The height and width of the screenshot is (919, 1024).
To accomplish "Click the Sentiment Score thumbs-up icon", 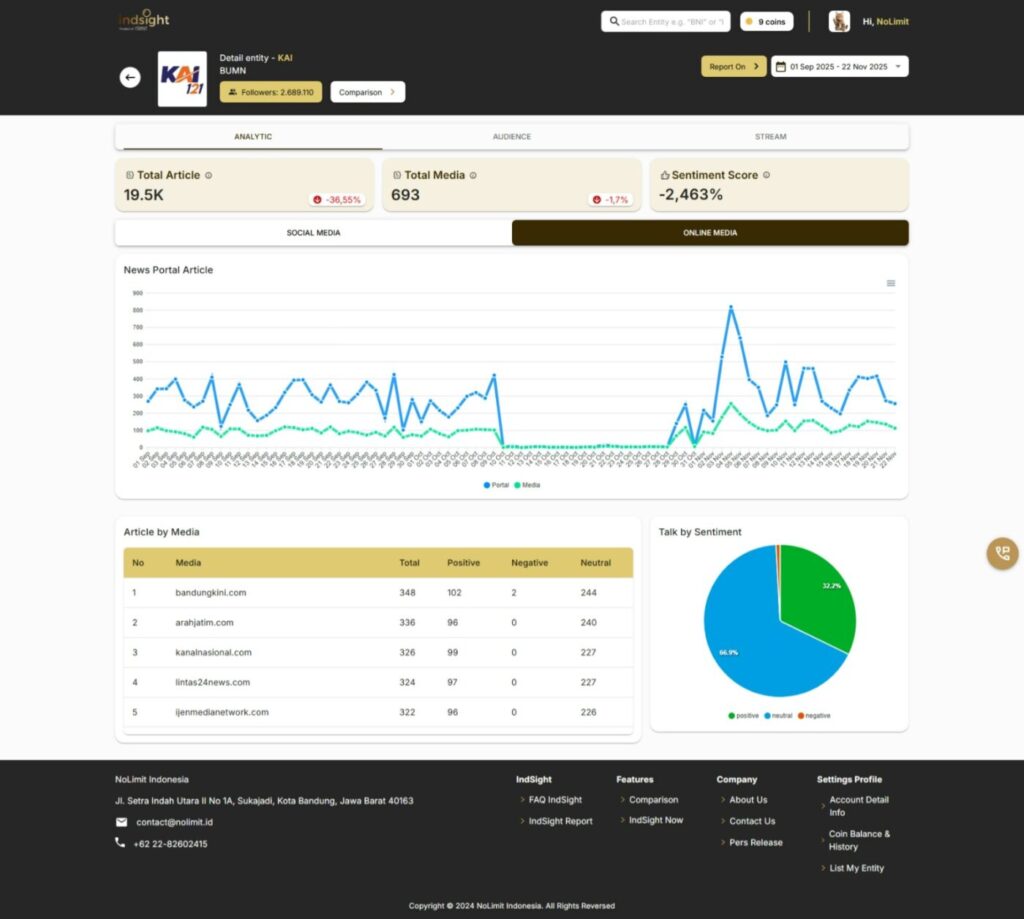I will click(664, 173).
